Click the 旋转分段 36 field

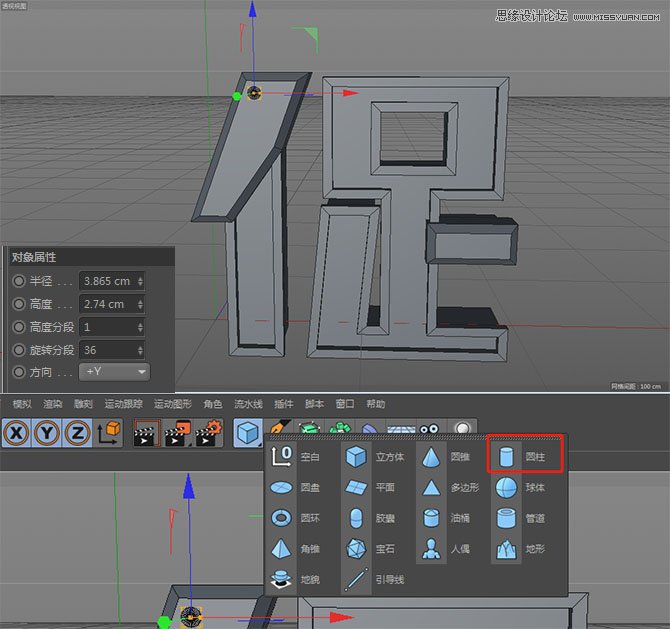tap(112, 350)
